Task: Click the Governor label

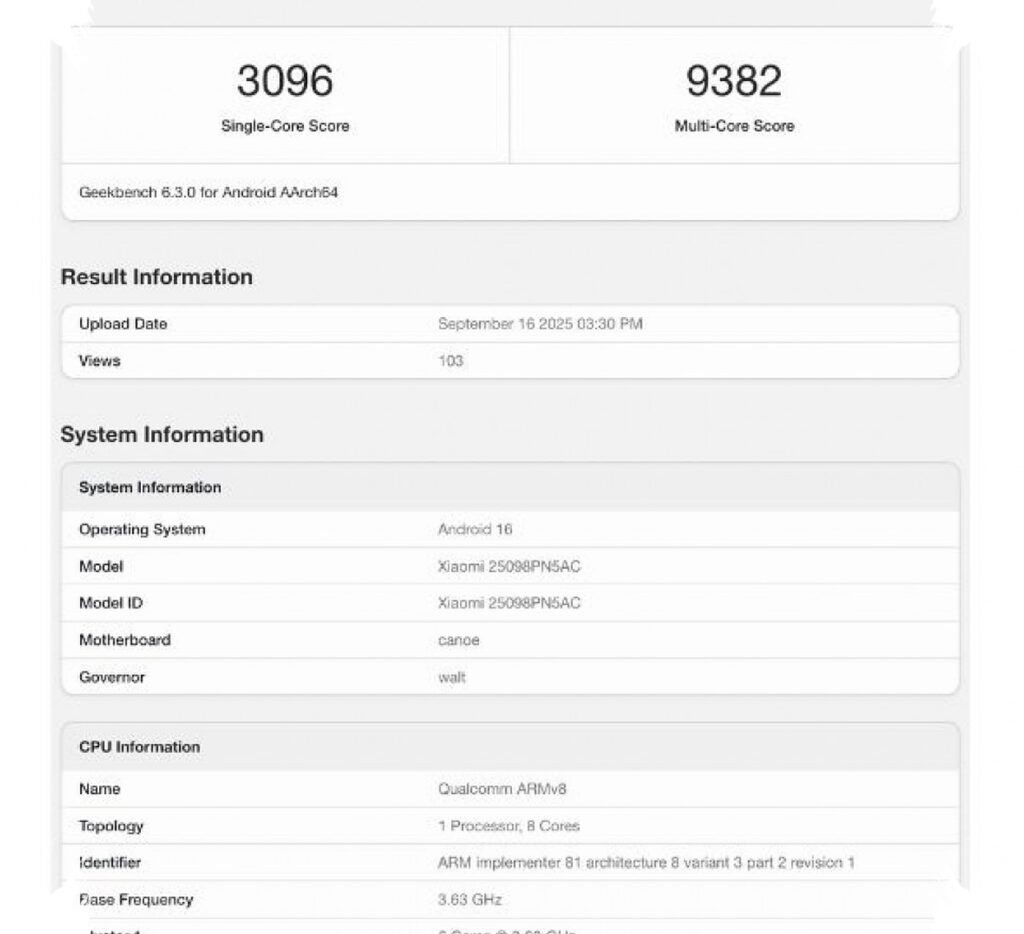Action: coord(112,677)
